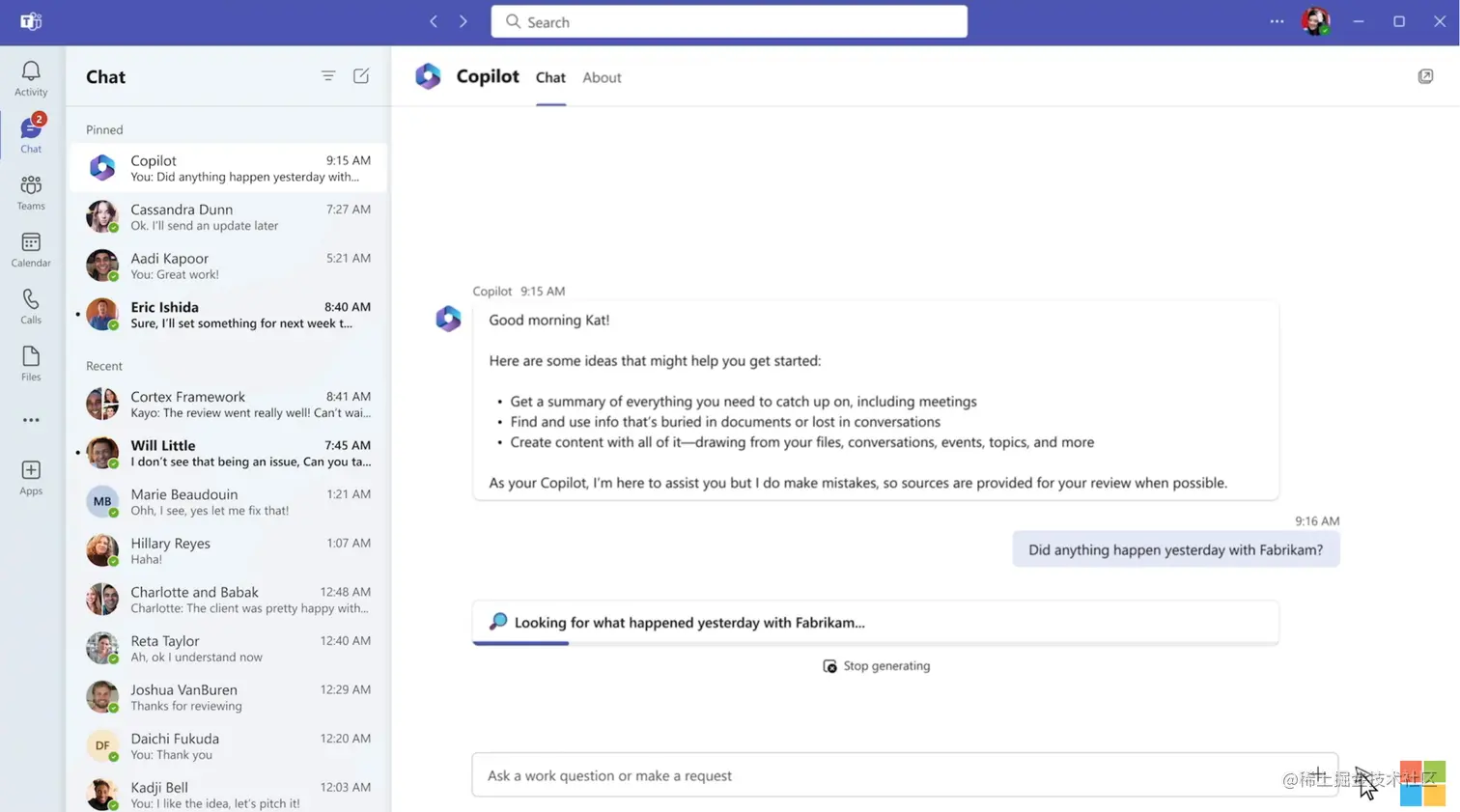Image resolution: width=1460 pixels, height=812 pixels.
Task: Pop out the Copilot chat window
Action: pos(1425,76)
